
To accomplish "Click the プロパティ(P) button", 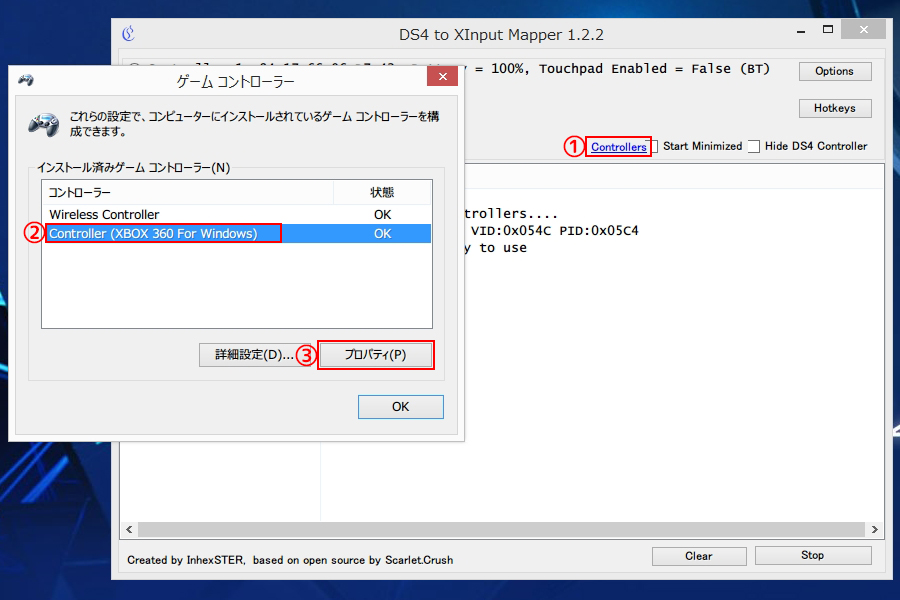I will [x=375, y=355].
